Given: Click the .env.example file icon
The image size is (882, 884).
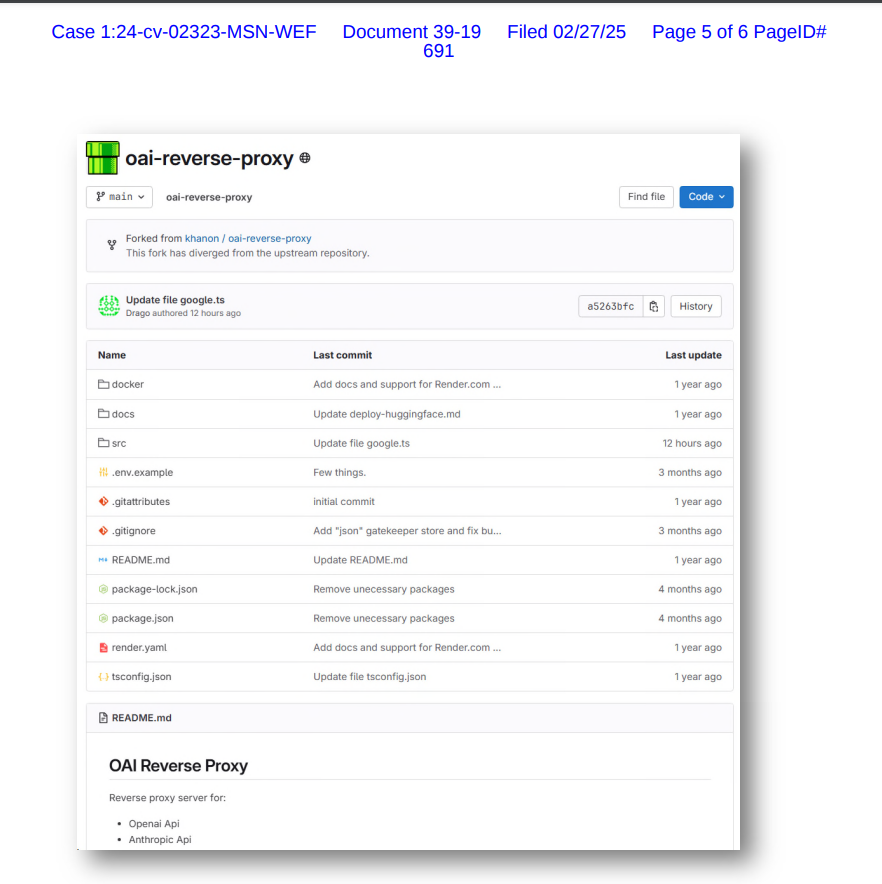Looking at the screenshot, I should click(x=103, y=472).
